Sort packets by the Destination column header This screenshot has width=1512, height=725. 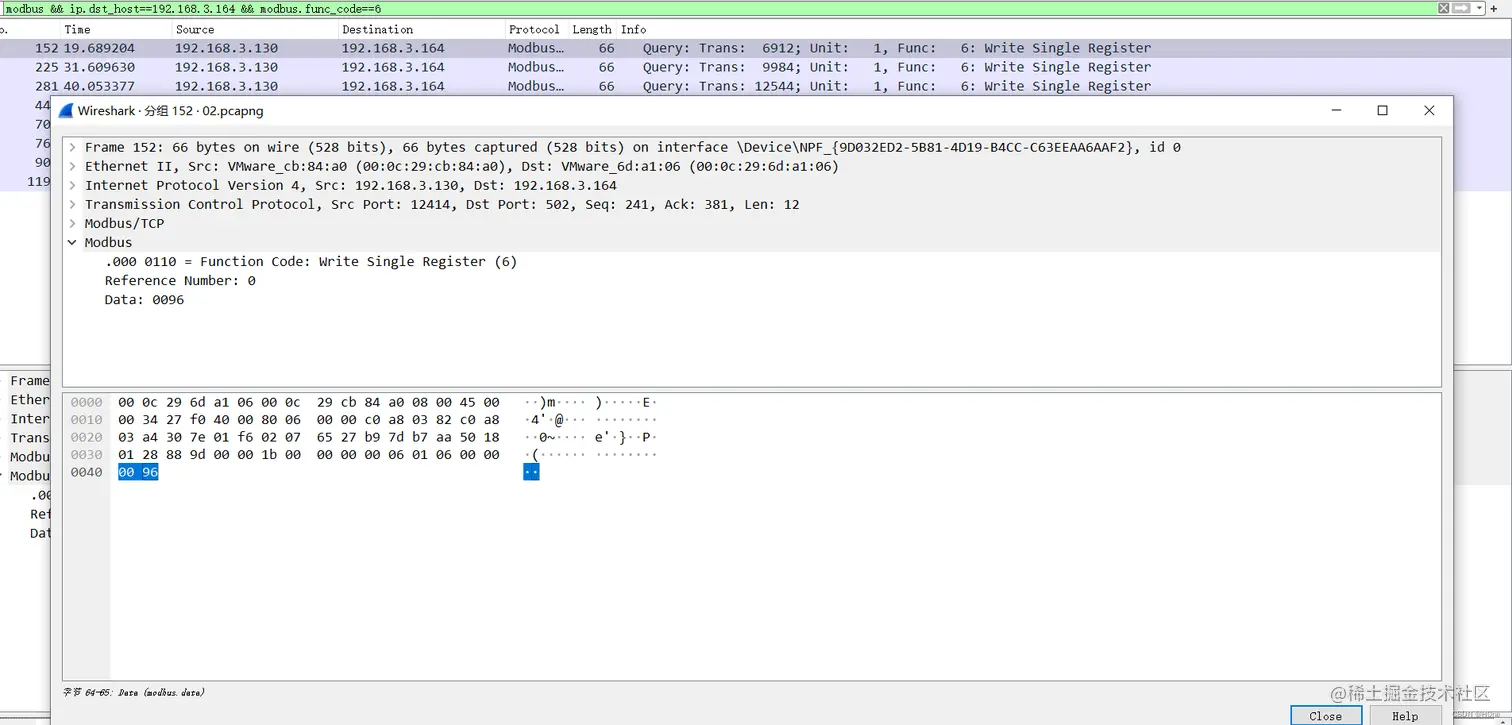[x=377, y=30]
